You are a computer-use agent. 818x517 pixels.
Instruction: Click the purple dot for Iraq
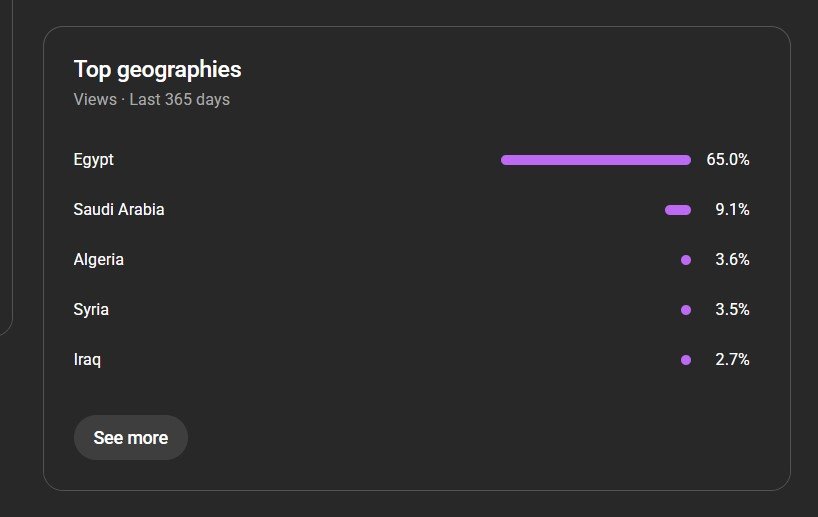[686, 360]
